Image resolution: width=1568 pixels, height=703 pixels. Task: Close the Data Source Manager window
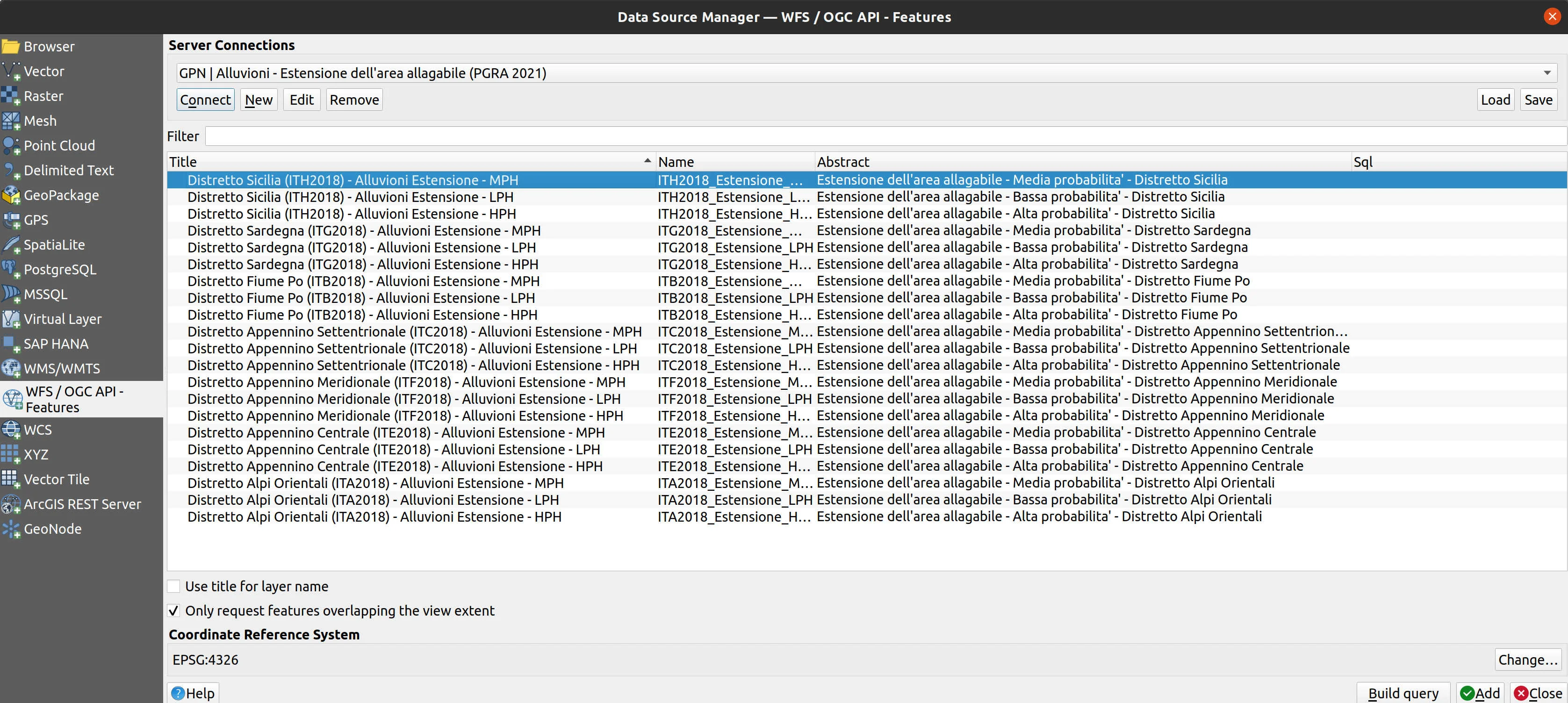[x=1552, y=16]
